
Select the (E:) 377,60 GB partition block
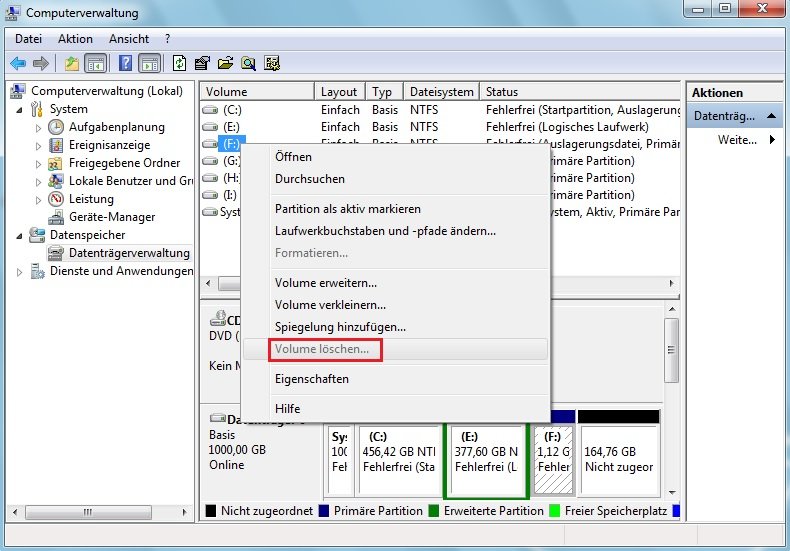(486, 459)
